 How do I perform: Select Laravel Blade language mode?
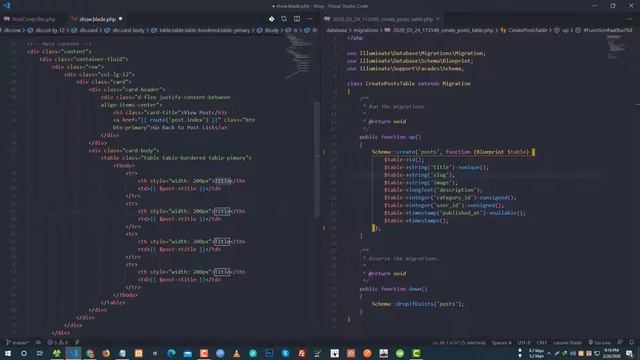pyautogui.click(x=567, y=342)
